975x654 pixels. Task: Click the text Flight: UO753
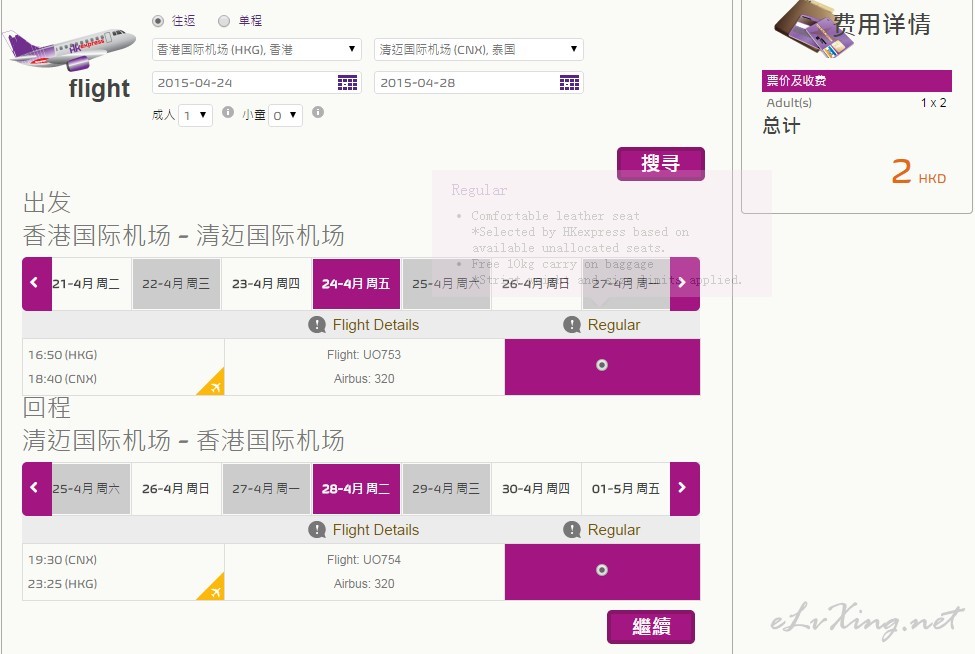[x=364, y=355]
